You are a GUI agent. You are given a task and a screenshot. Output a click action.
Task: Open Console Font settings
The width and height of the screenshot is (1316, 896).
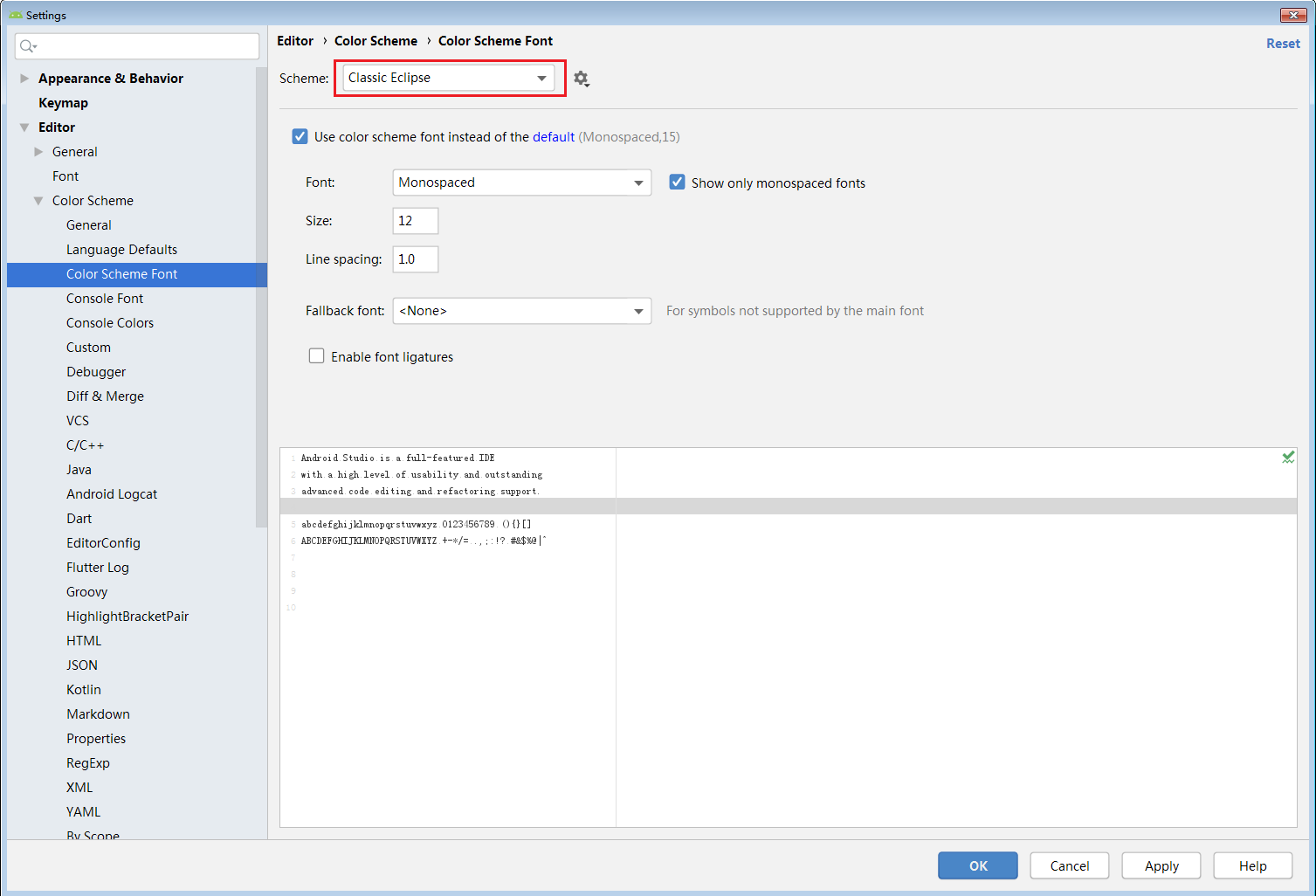(105, 299)
